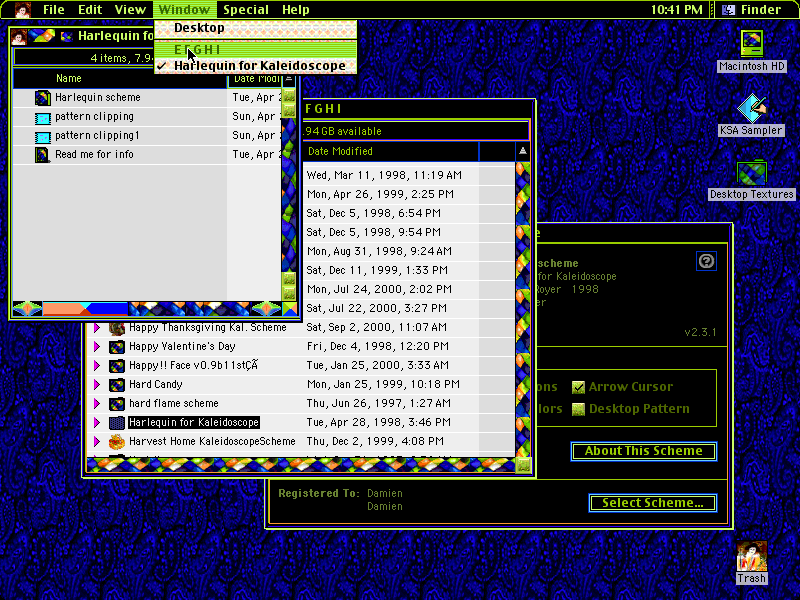The height and width of the screenshot is (600, 800).
Task: Select the pattern clipping1 file name
Action: (97, 136)
